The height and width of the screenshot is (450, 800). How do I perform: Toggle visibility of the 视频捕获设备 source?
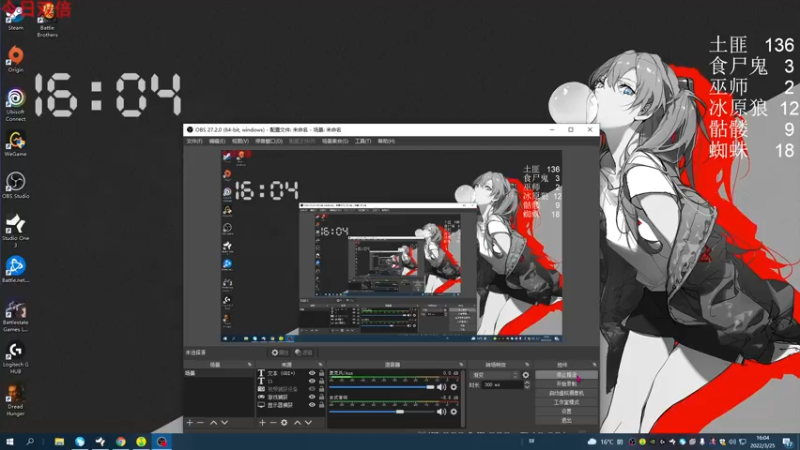312,389
